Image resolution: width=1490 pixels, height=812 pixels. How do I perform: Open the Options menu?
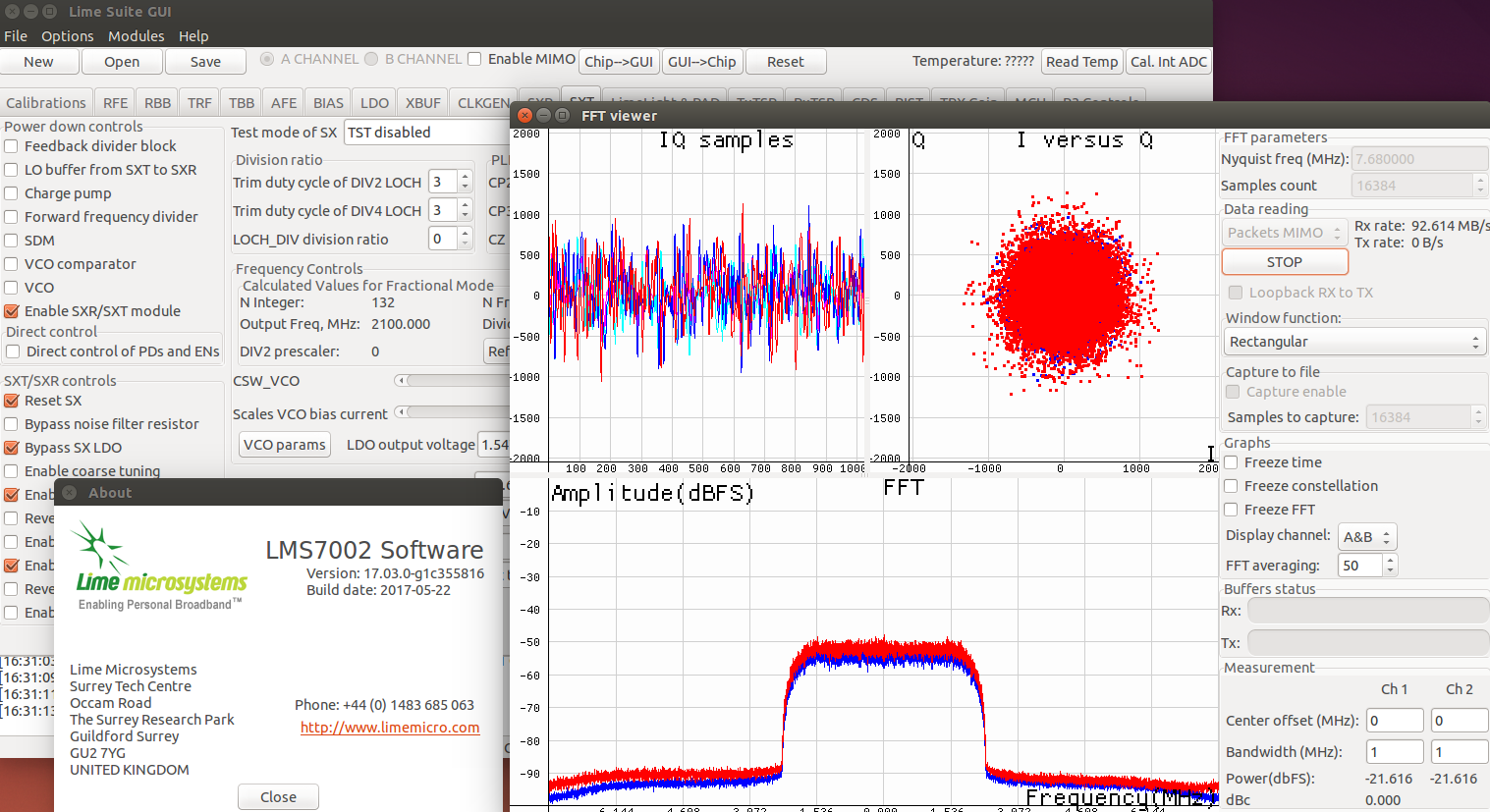[67, 36]
